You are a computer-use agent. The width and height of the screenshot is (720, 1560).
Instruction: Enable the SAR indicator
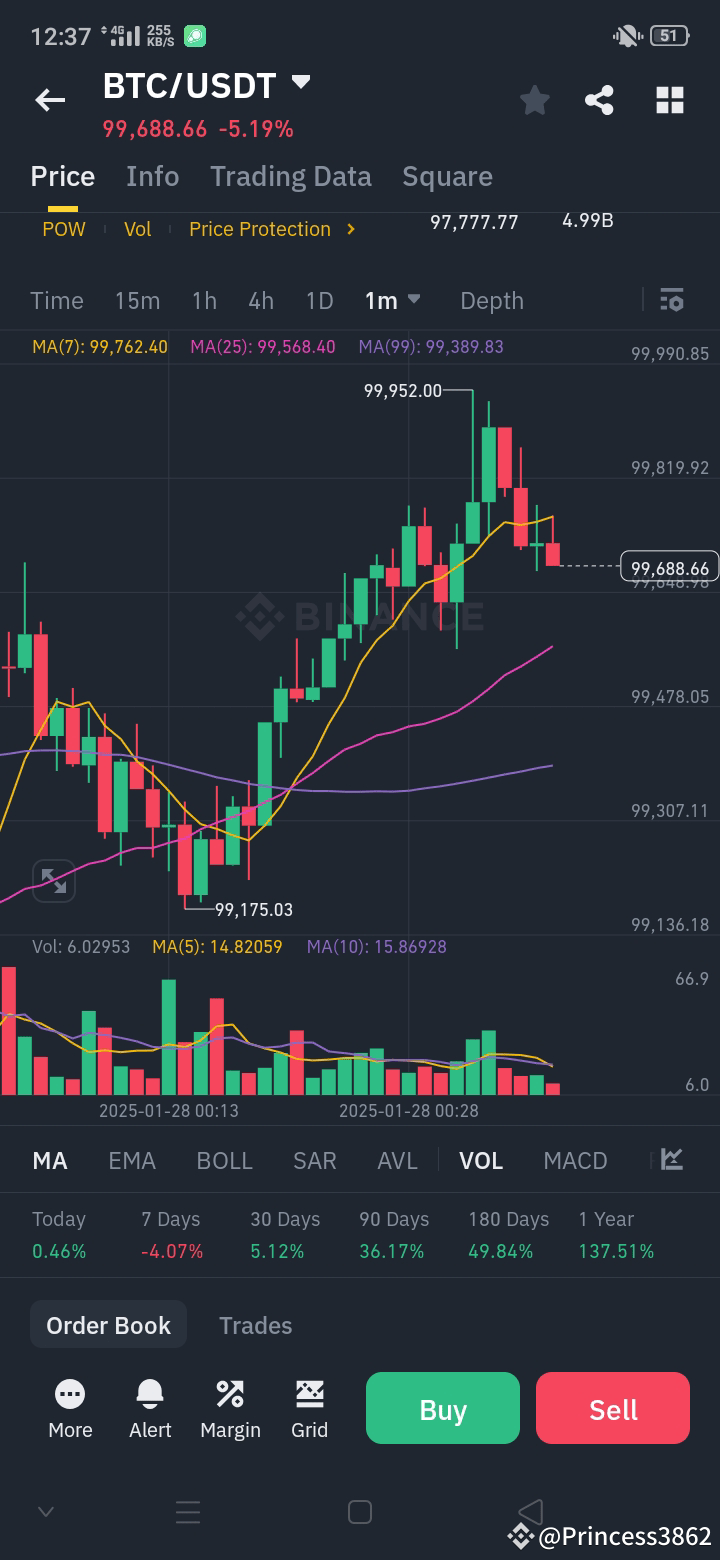click(x=314, y=1160)
